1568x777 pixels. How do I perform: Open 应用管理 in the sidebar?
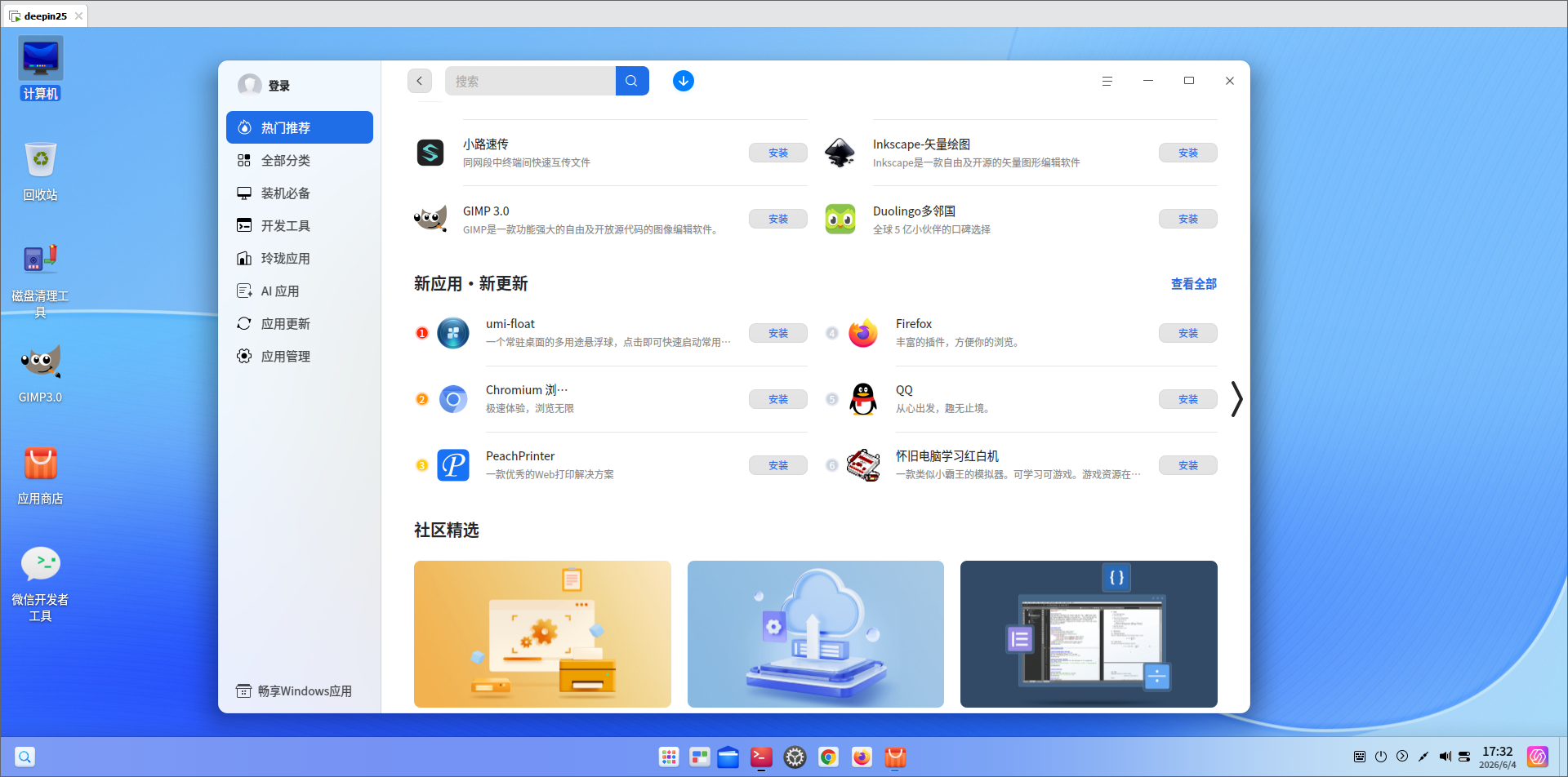point(300,356)
